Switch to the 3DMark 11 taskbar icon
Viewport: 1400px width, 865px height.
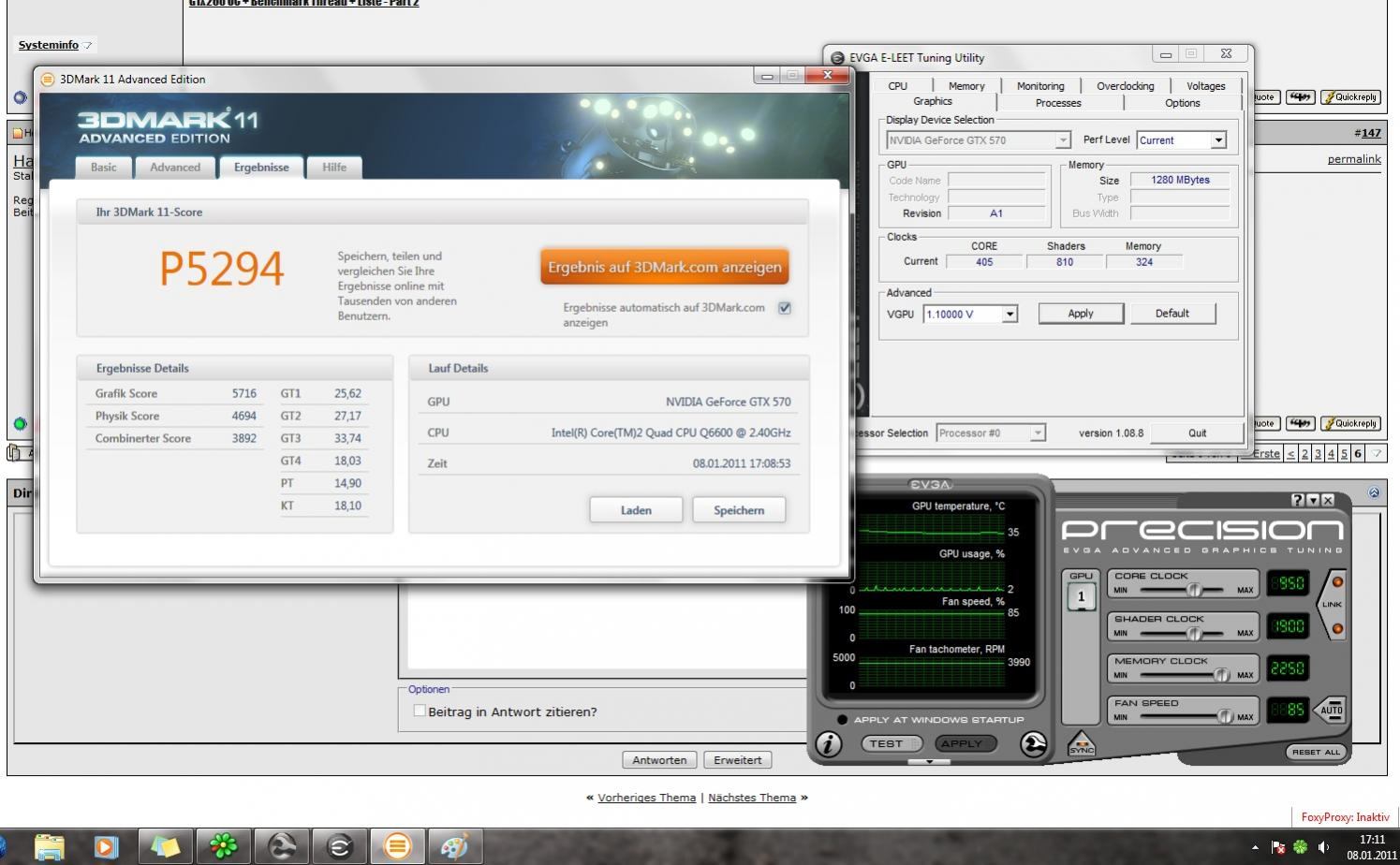pyautogui.click(x=397, y=846)
